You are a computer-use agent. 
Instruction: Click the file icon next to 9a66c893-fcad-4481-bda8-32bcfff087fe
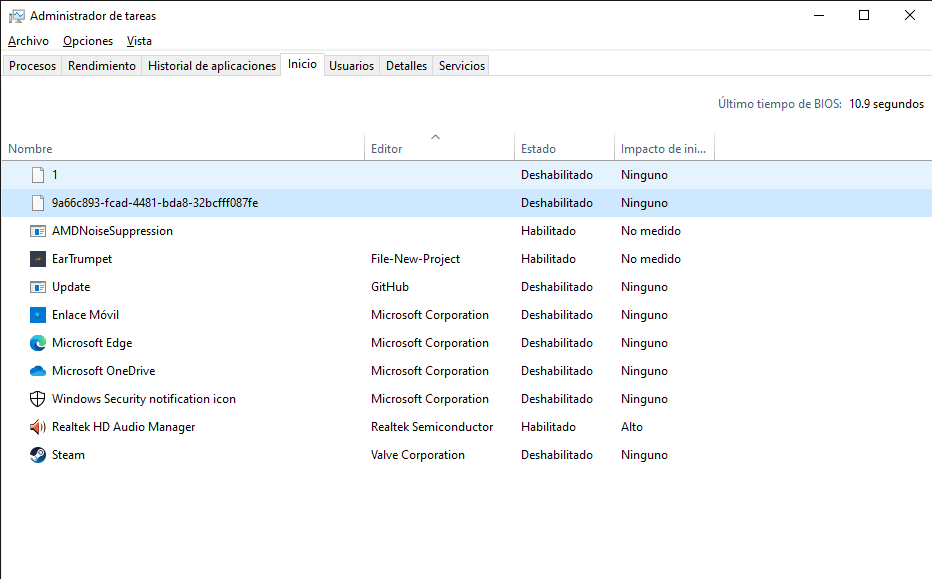(x=37, y=203)
